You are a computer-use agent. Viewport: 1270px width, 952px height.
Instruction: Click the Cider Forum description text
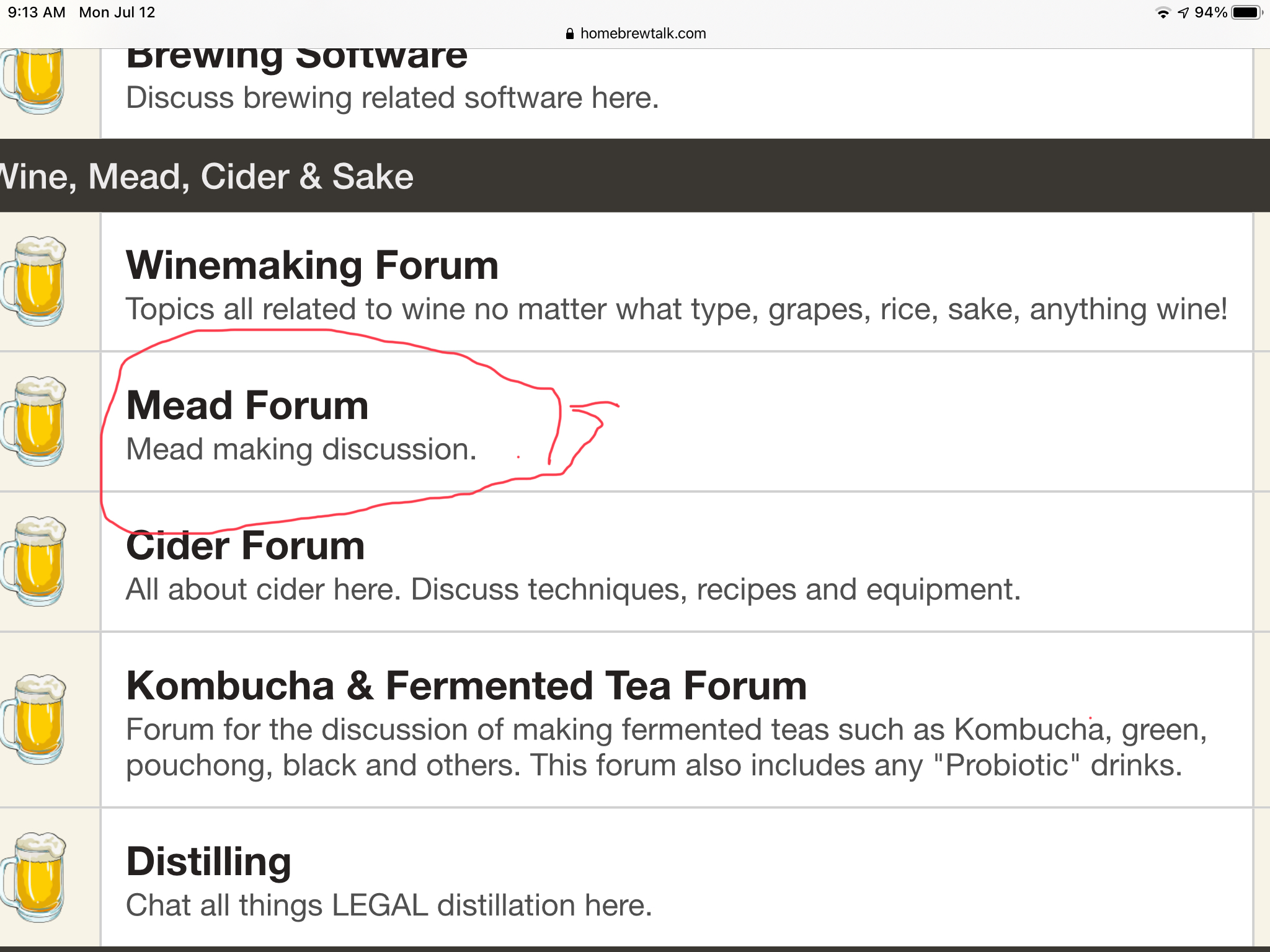coord(573,589)
